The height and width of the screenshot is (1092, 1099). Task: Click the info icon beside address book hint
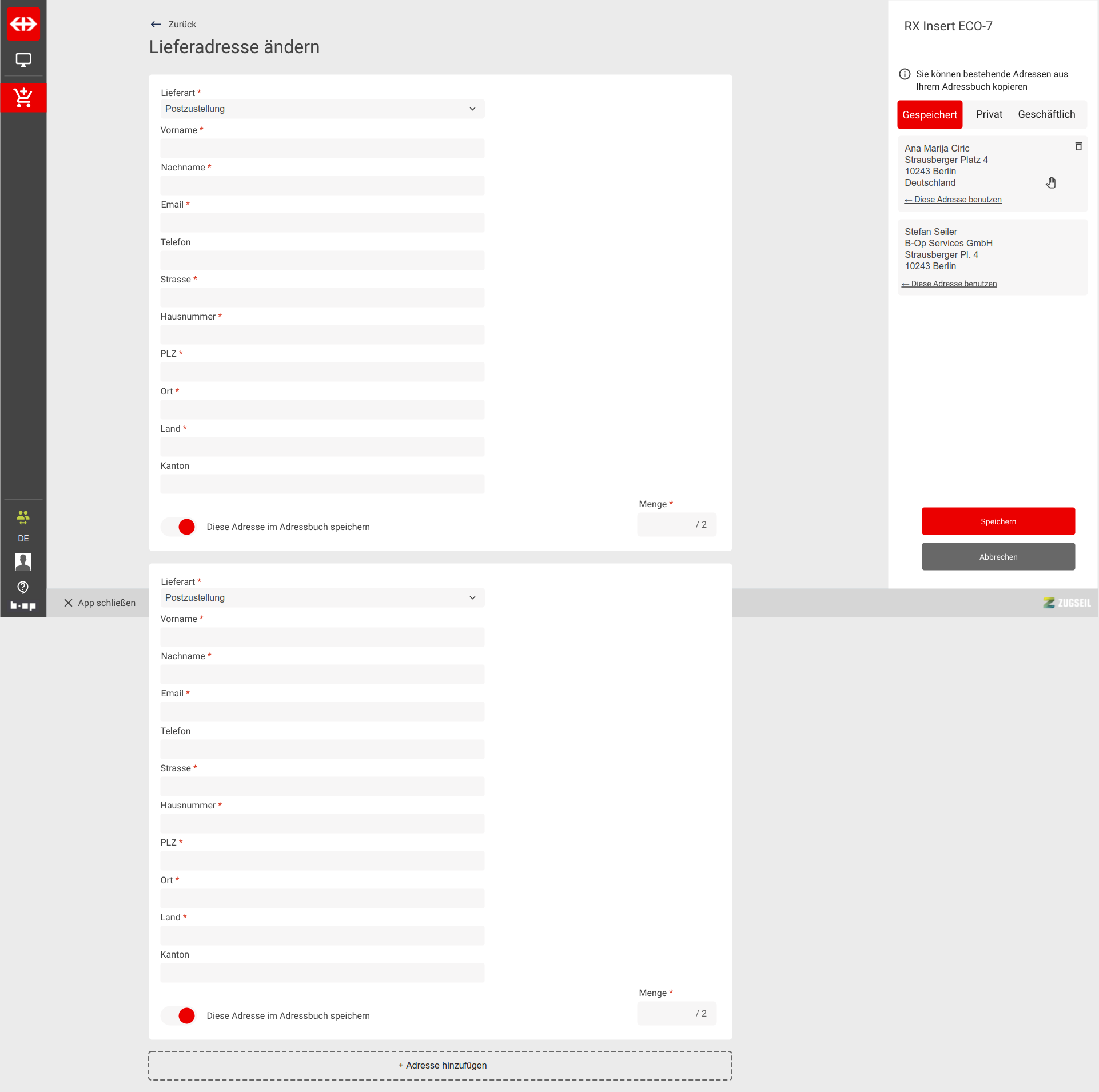tap(905, 74)
